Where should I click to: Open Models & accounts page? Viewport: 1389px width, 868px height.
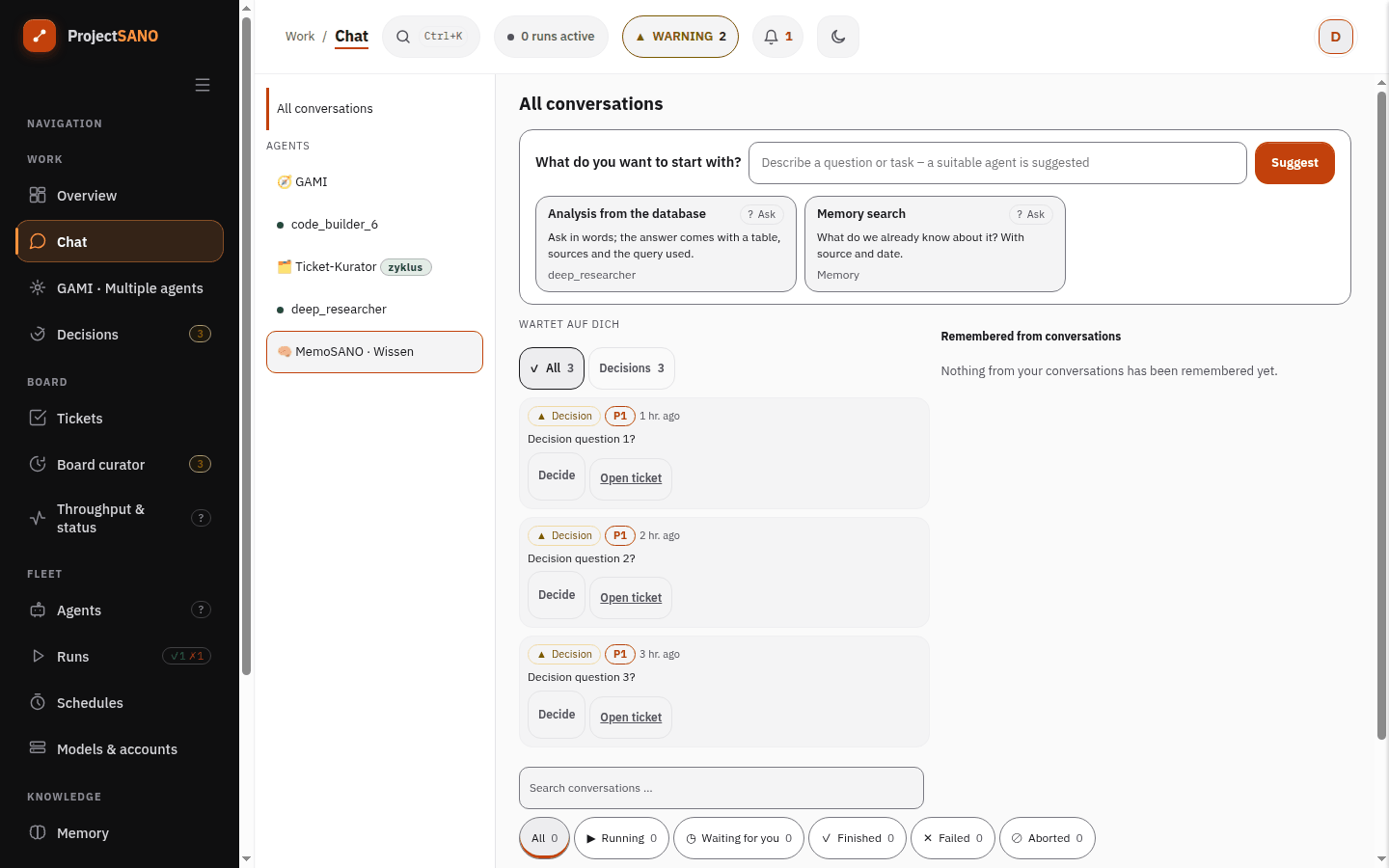(x=120, y=748)
